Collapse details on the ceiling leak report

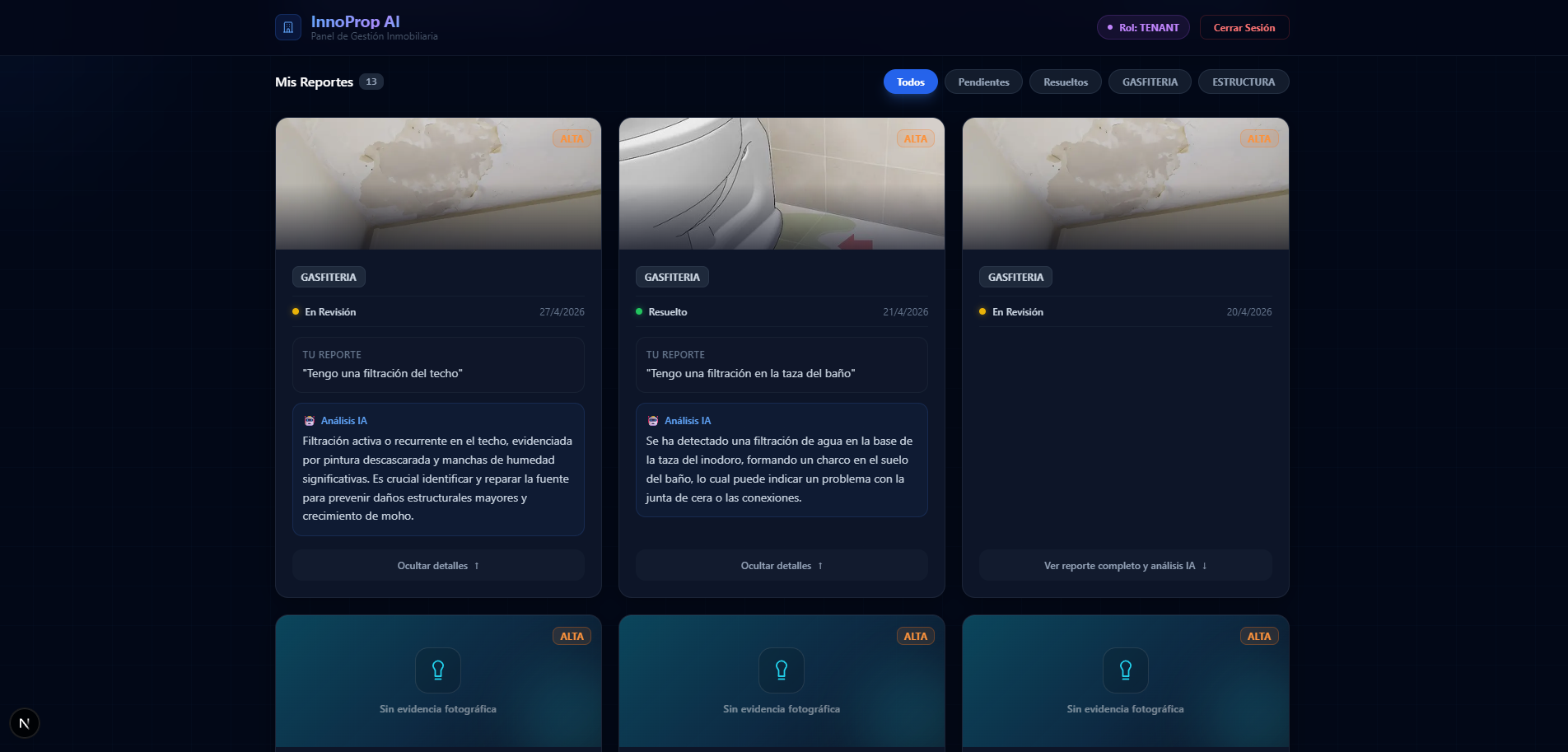point(438,565)
